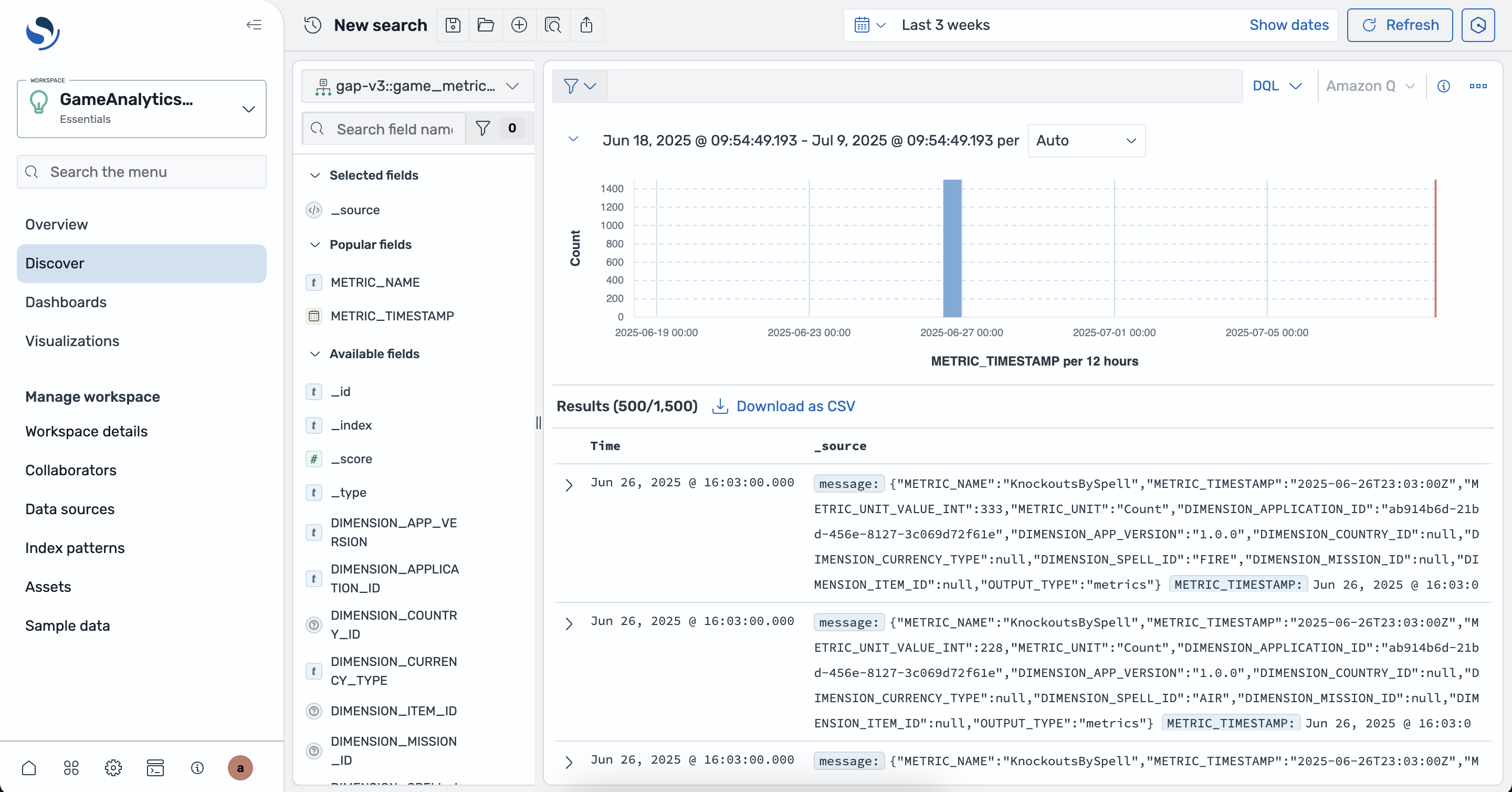Open the user avatar 'a' menu
Screen dimensions: 1512x792
pos(240,767)
